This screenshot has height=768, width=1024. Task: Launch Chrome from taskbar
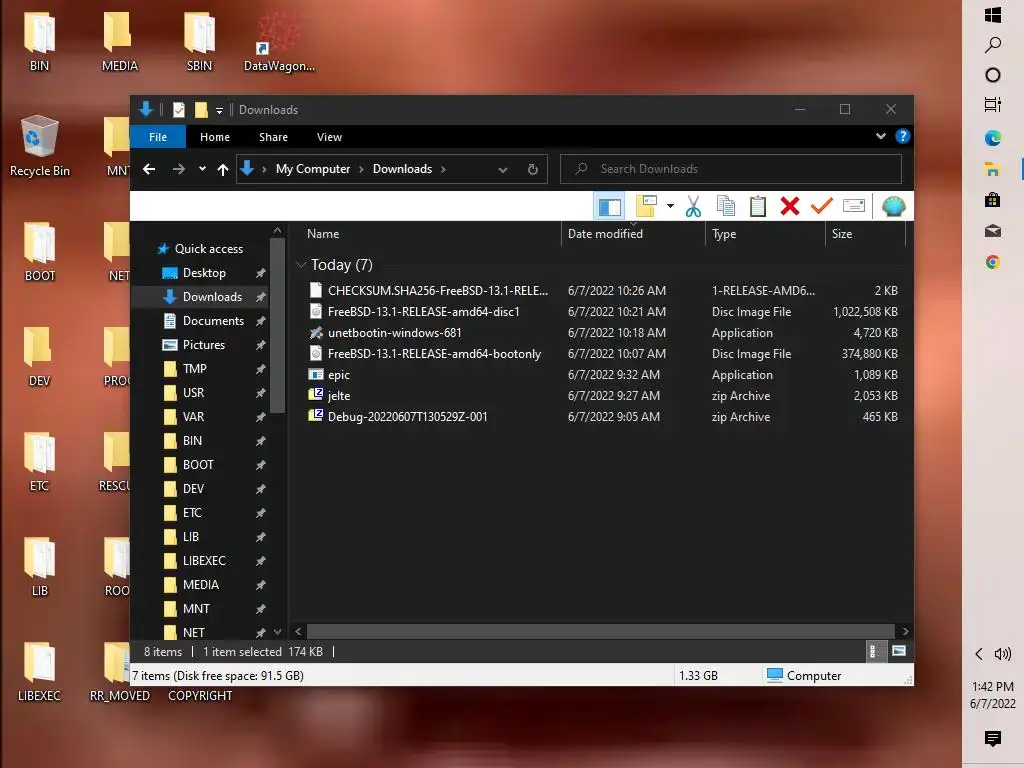993,263
